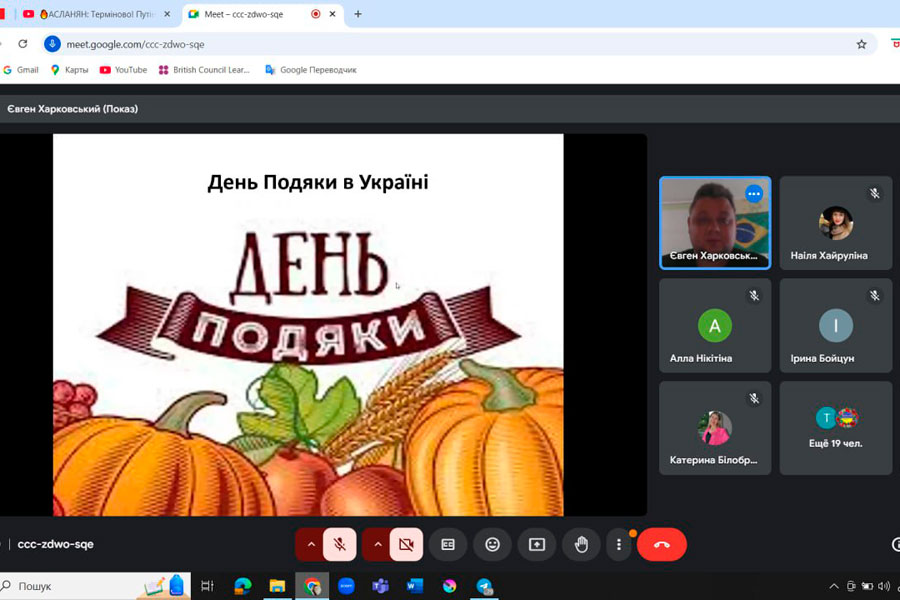Viewport: 900px width, 600px height.
Task: Unmute the microphone in the call
Action: [340, 544]
